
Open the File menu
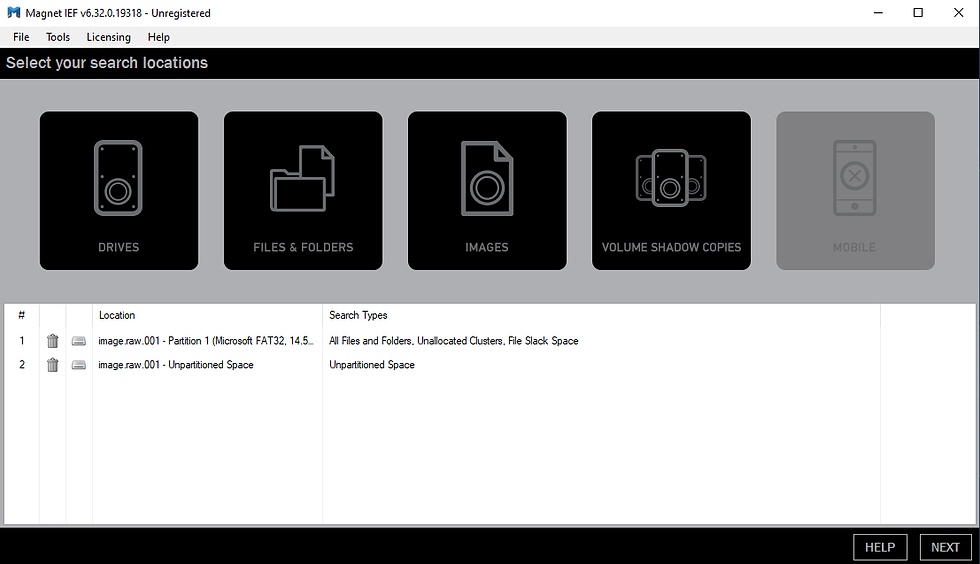coord(21,37)
